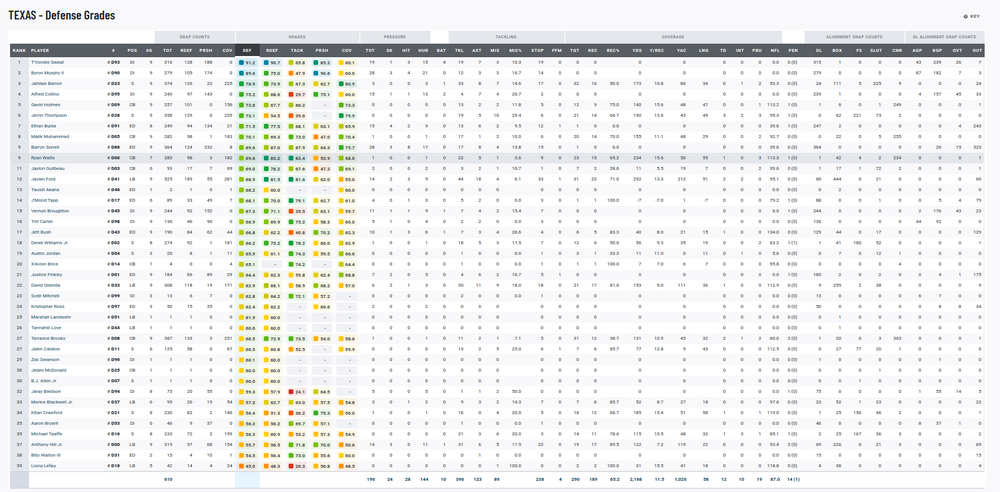
Task: Open Malik Muhammad player link
Action: pyautogui.click(x=49, y=136)
